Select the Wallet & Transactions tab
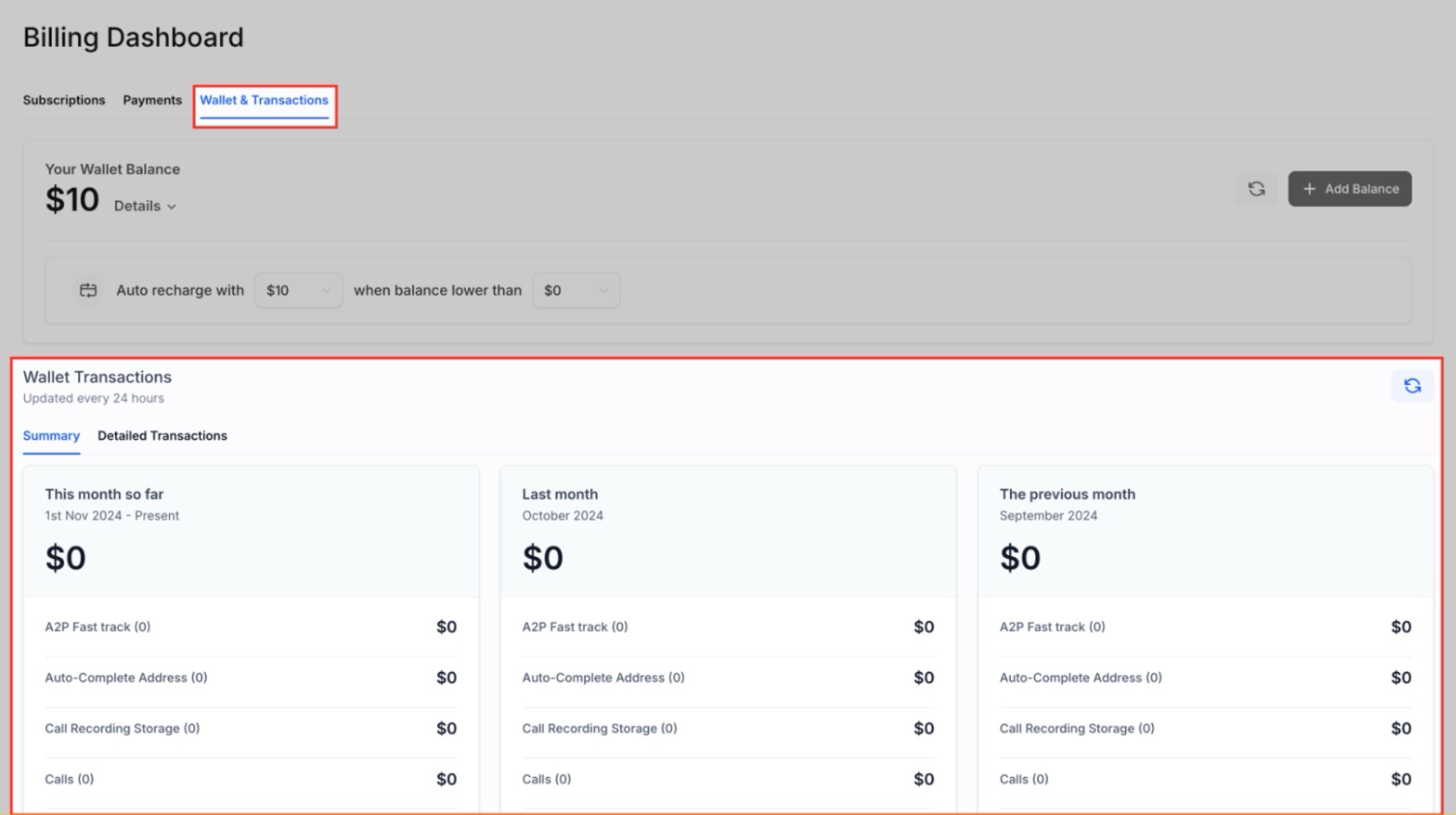1456x815 pixels. pos(264,100)
